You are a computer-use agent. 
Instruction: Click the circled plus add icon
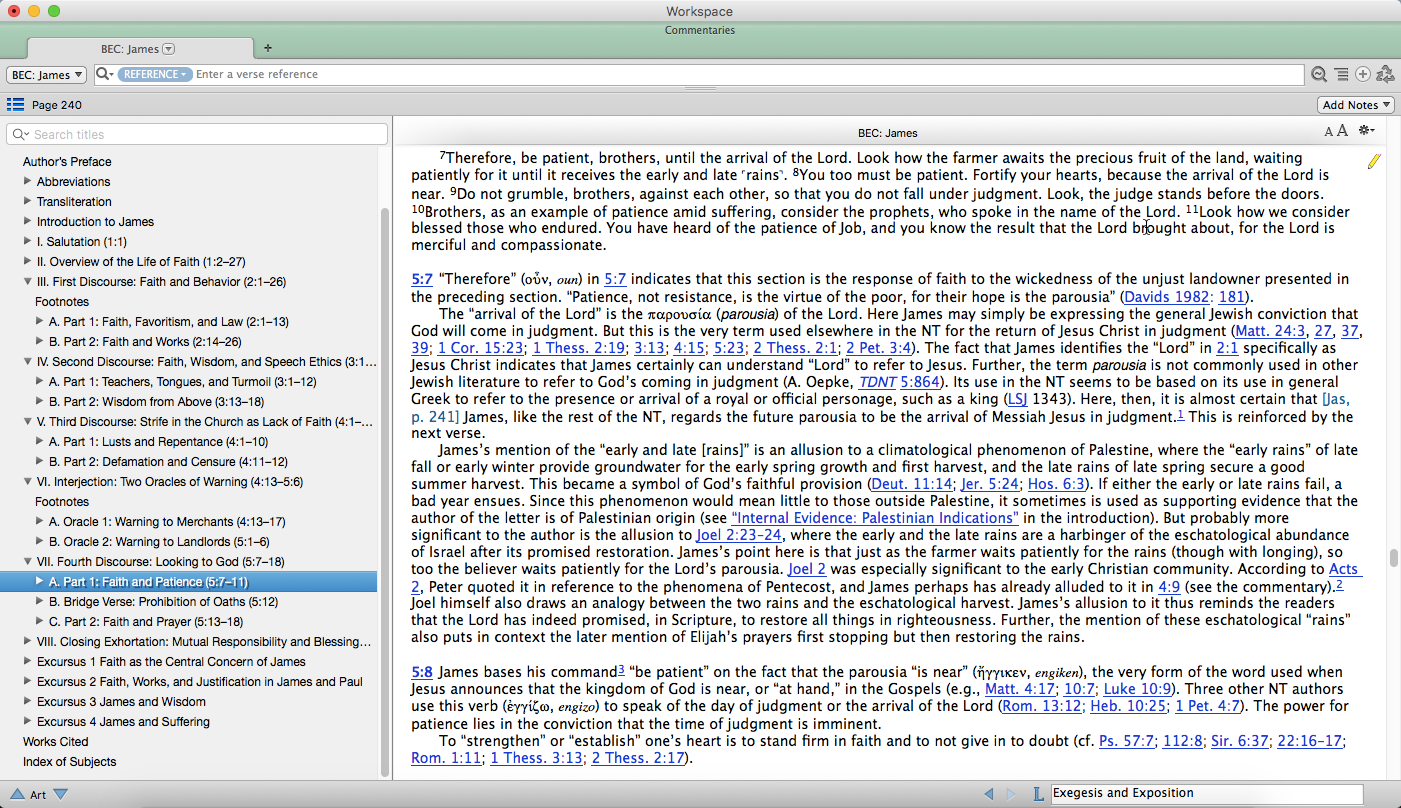point(1362,75)
